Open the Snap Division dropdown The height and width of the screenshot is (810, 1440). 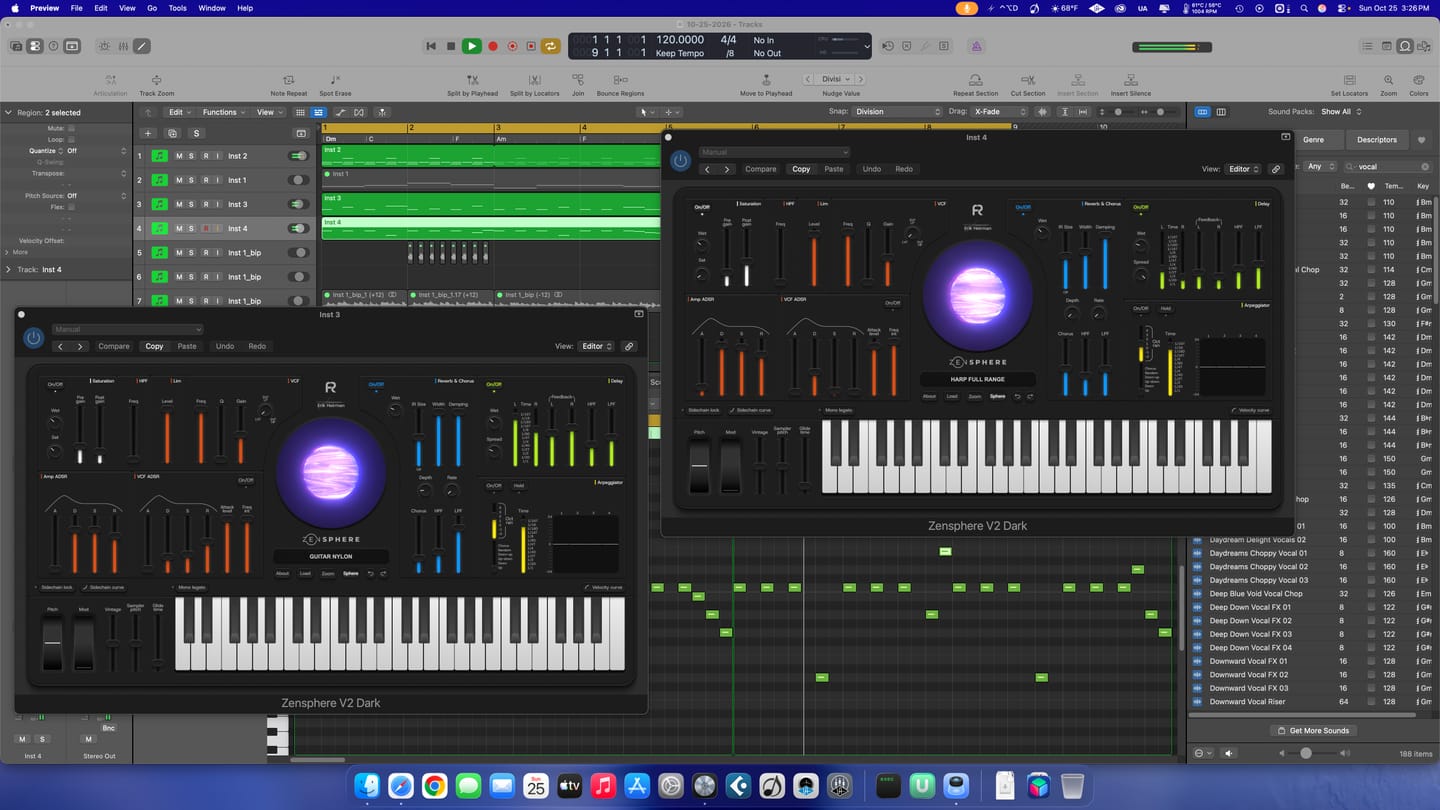pyautogui.click(x=897, y=112)
